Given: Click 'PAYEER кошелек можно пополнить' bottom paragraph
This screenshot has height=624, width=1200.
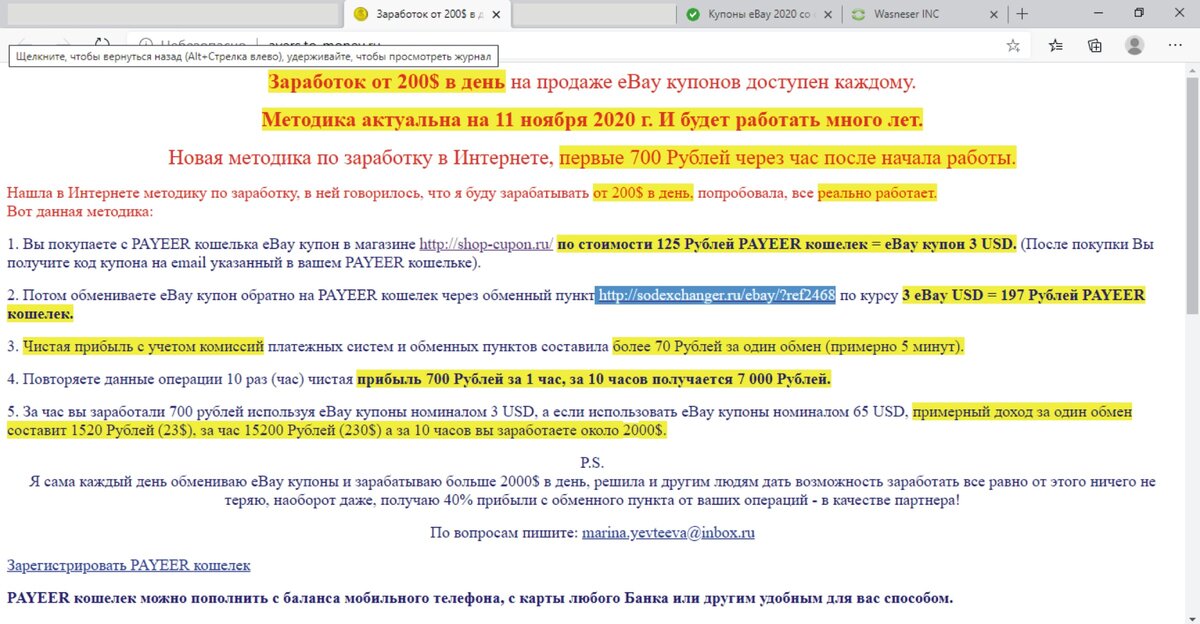Looking at the screenshot, I should tap(480, 599).
